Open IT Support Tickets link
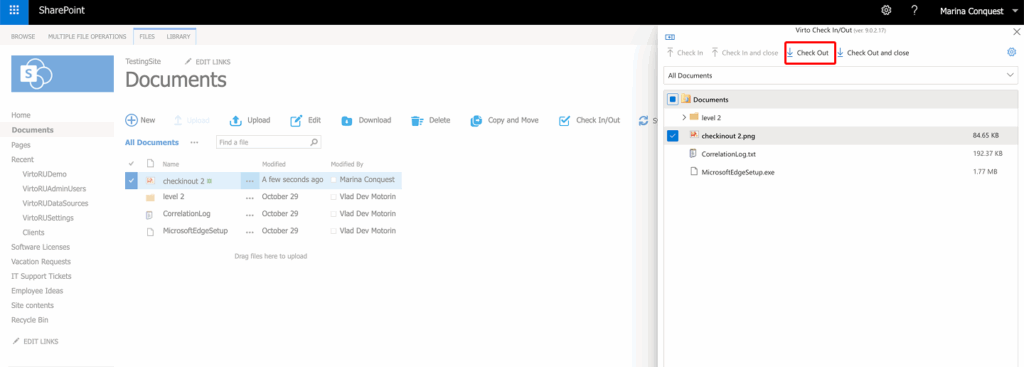 (x=41, y=276)
